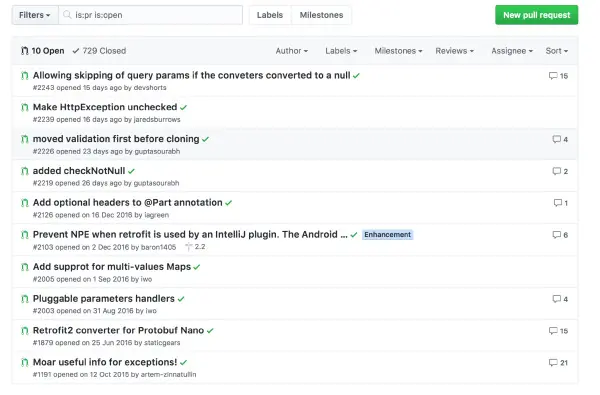
Task: Open author baron1405's pull requests
Action: point(158,247)
